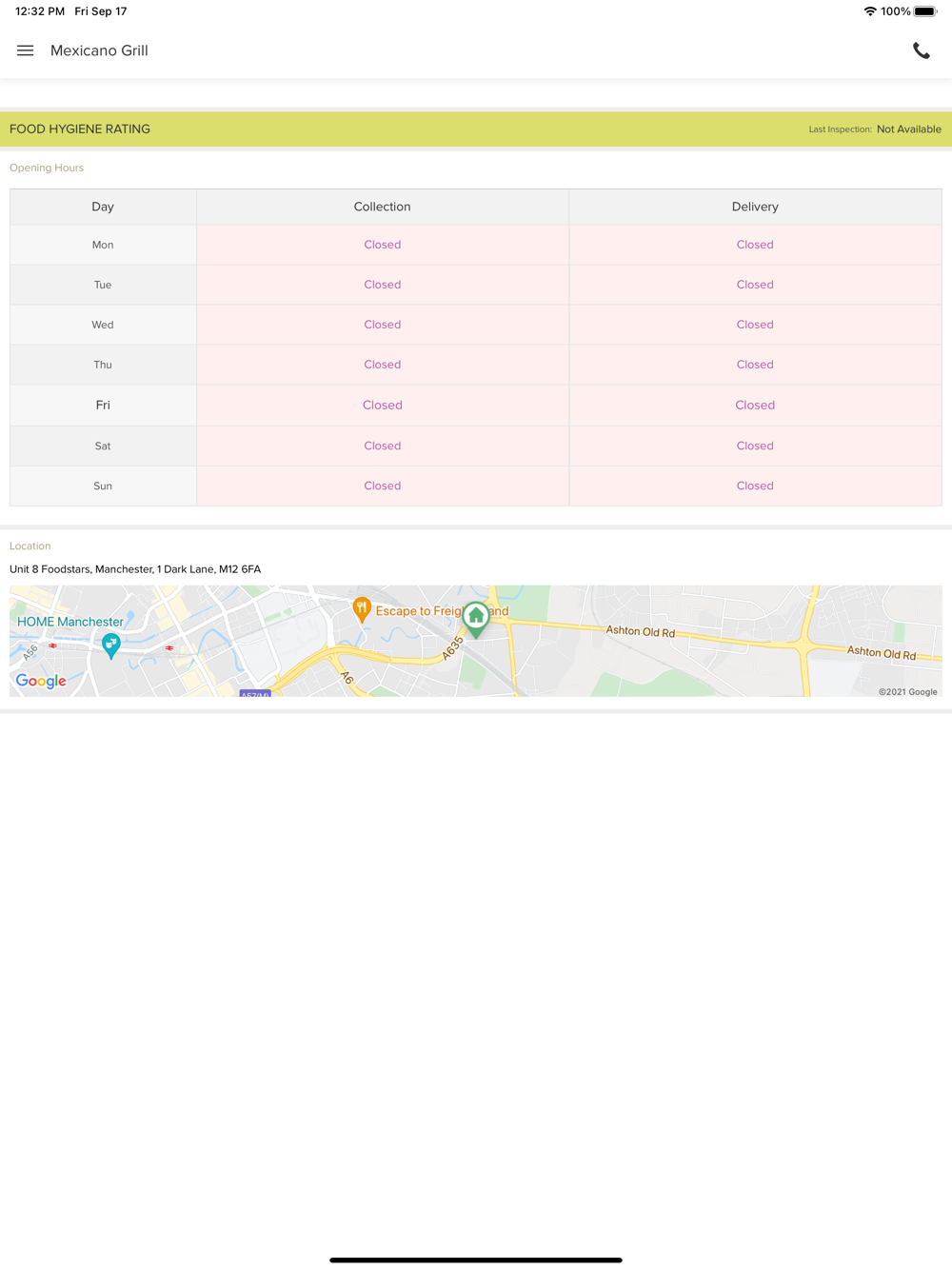Tap the teal HOME Manchester pin
952x1270 pixels.
pos(111,645)
